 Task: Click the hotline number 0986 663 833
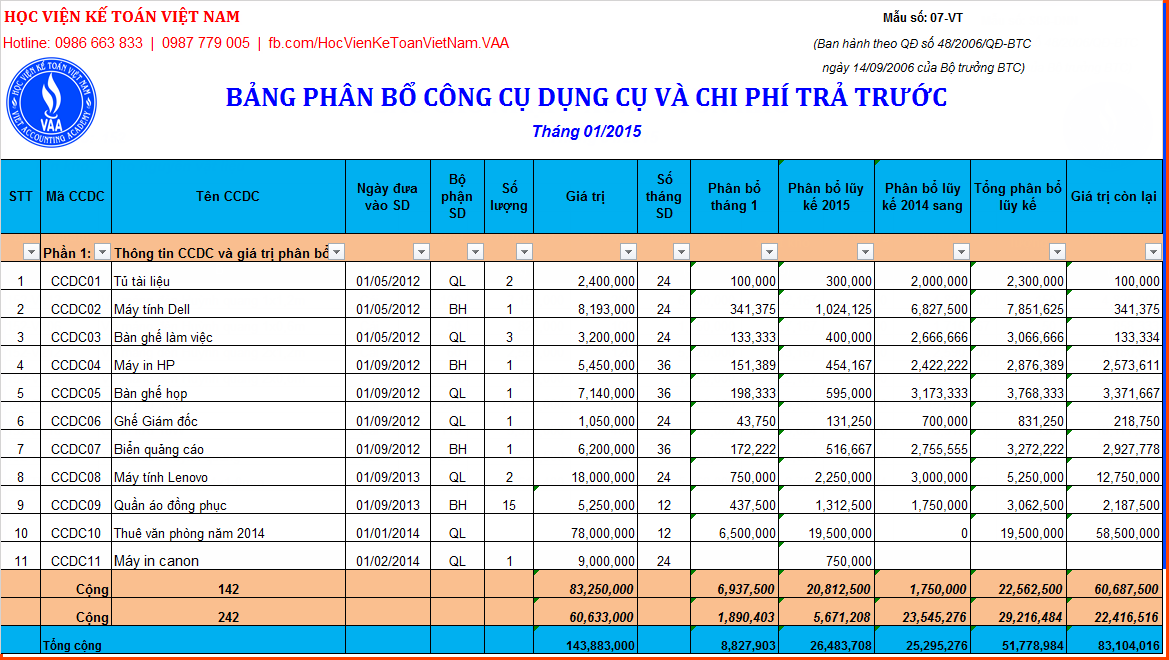(97, 43)
